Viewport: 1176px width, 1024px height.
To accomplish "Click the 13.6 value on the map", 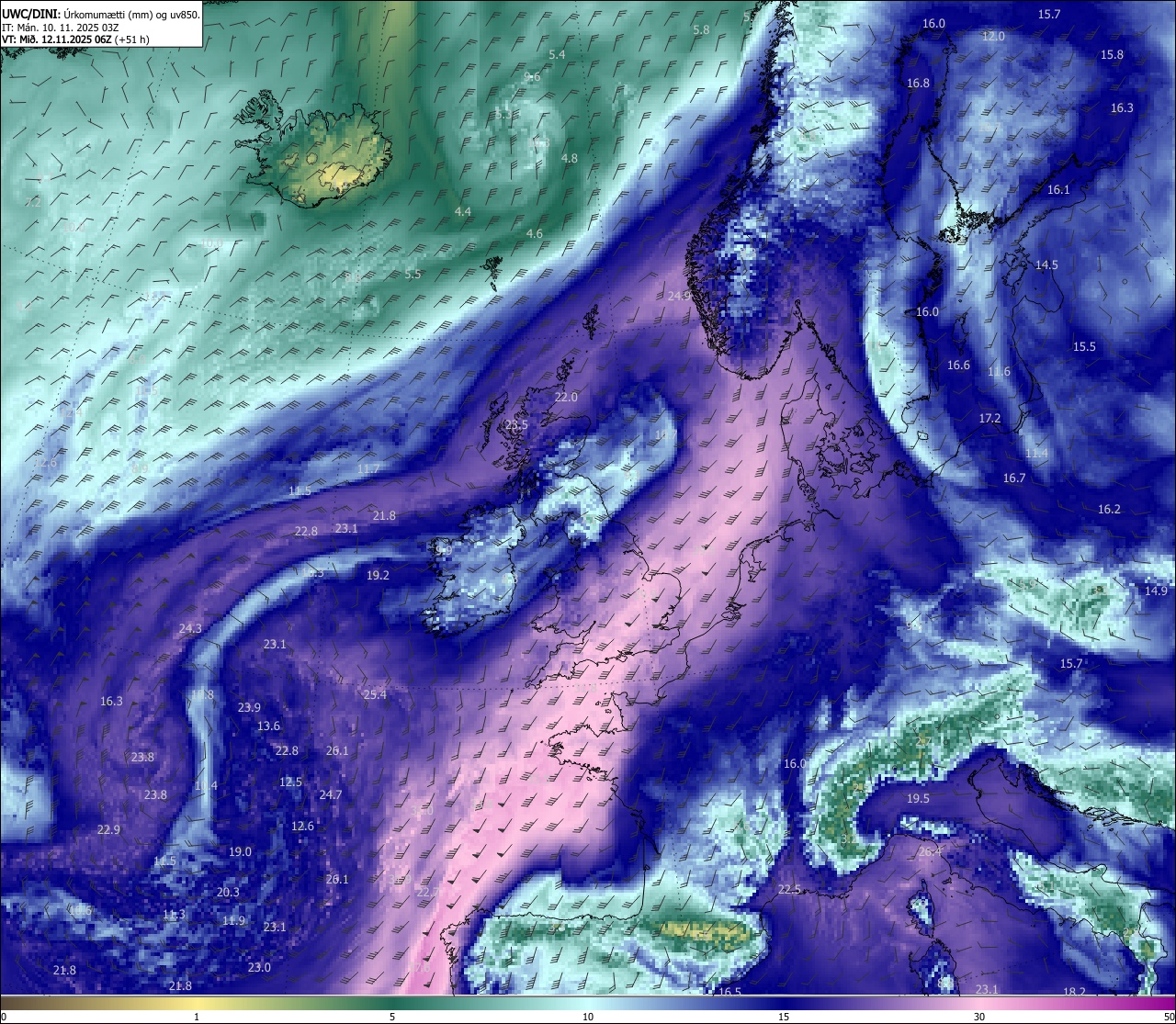I will pyautogui.click(x=268, y=726).
